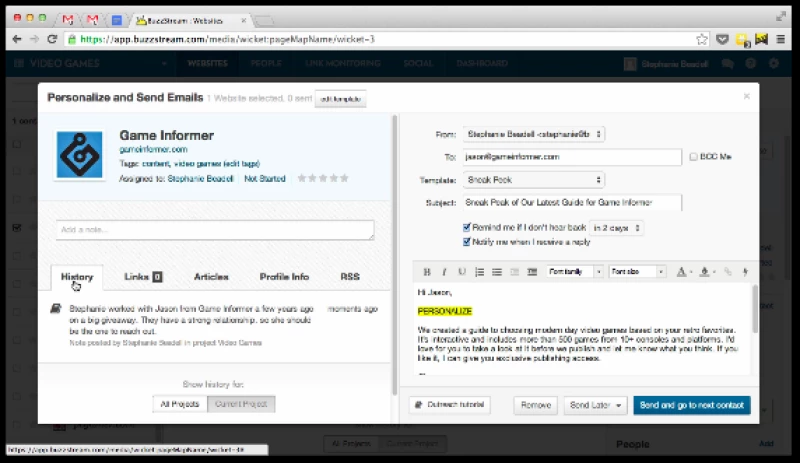800x463 pixels.
Task: Click the highlight color icon in the editor
Action: 705,271
